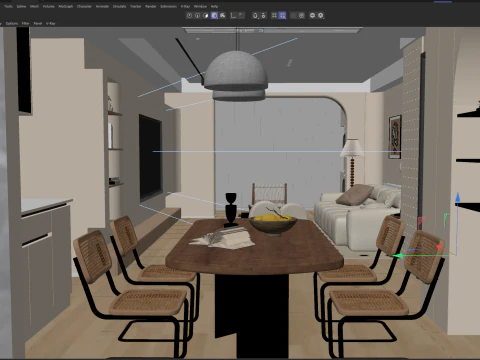This screenshot has width=480, height=360.
Task: Open the Animate menu
Action: click(102, 6)
